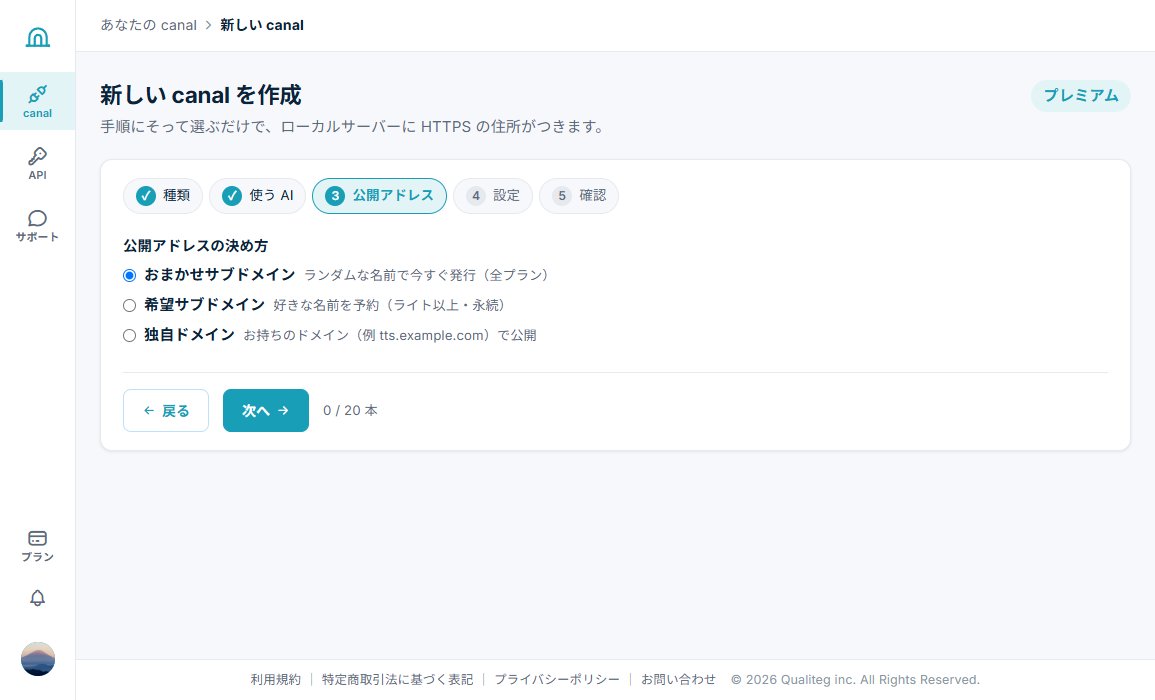
Task: Go to the 使う AI step
Action: pos(257,195)
